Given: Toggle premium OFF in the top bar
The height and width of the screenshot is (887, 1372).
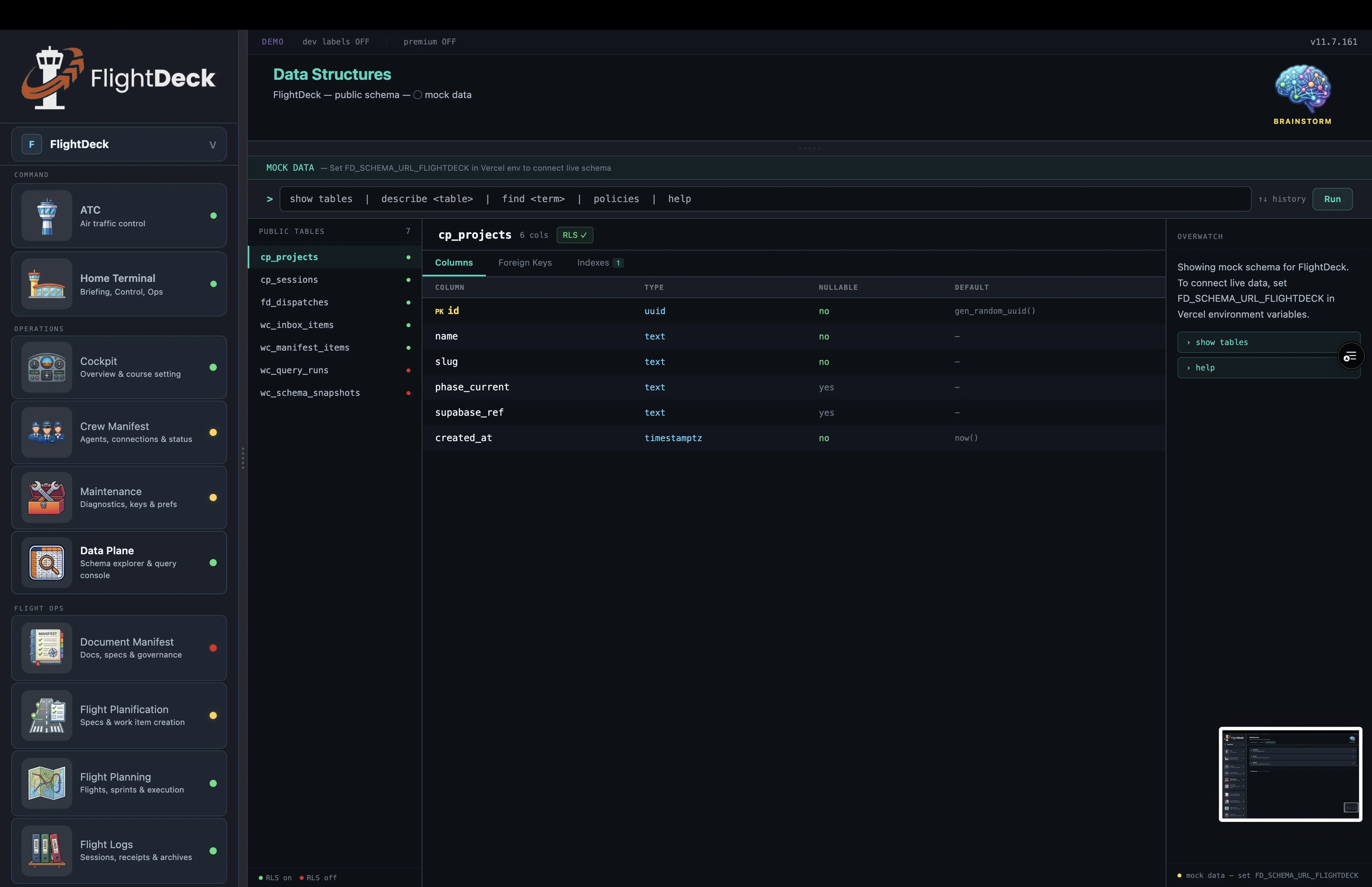Looking at the screenshot, I should (430, 41).
